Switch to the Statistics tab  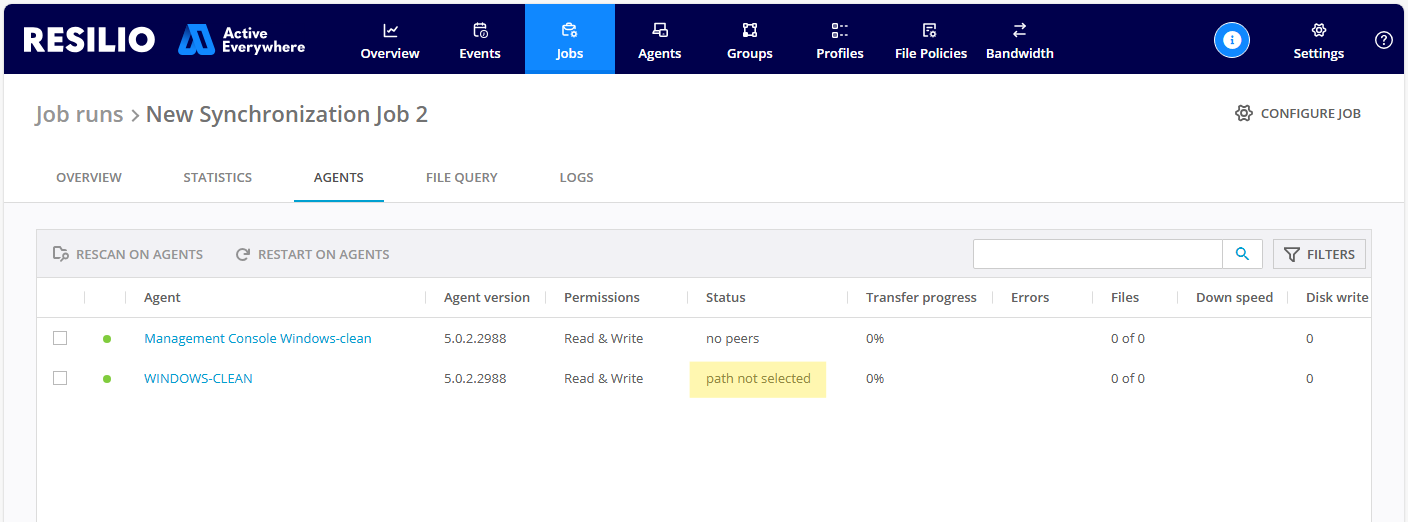(x=217, y=177)
